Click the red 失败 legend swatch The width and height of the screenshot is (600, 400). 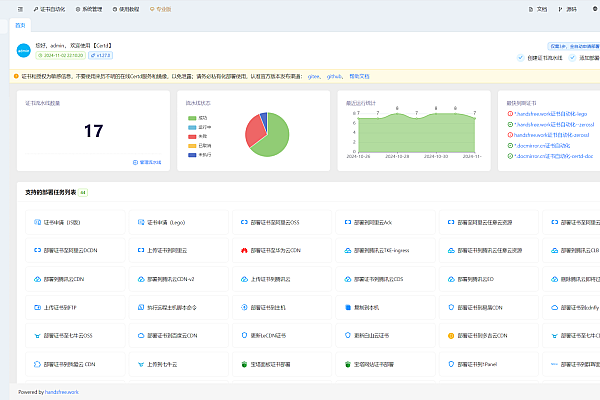[192, 136]
